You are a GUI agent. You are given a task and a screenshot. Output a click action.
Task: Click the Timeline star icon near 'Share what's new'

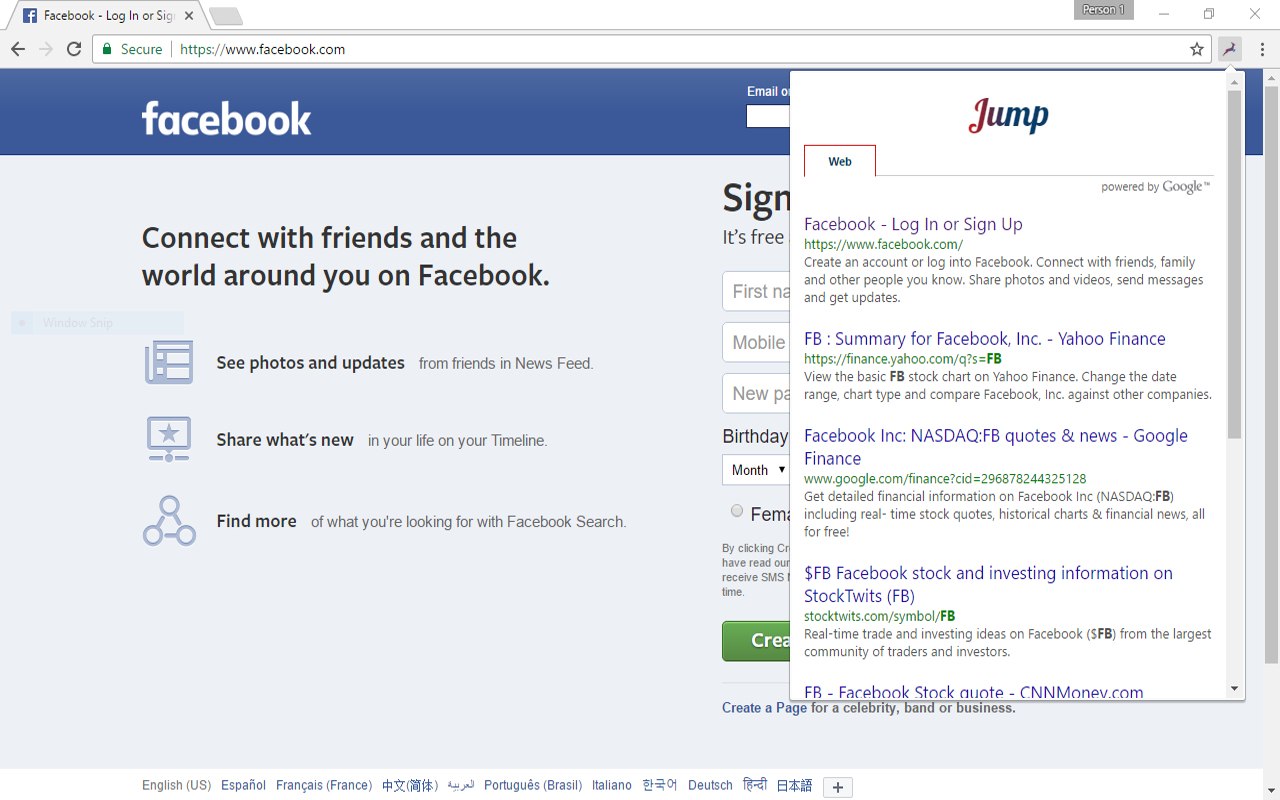pos(168,439)
